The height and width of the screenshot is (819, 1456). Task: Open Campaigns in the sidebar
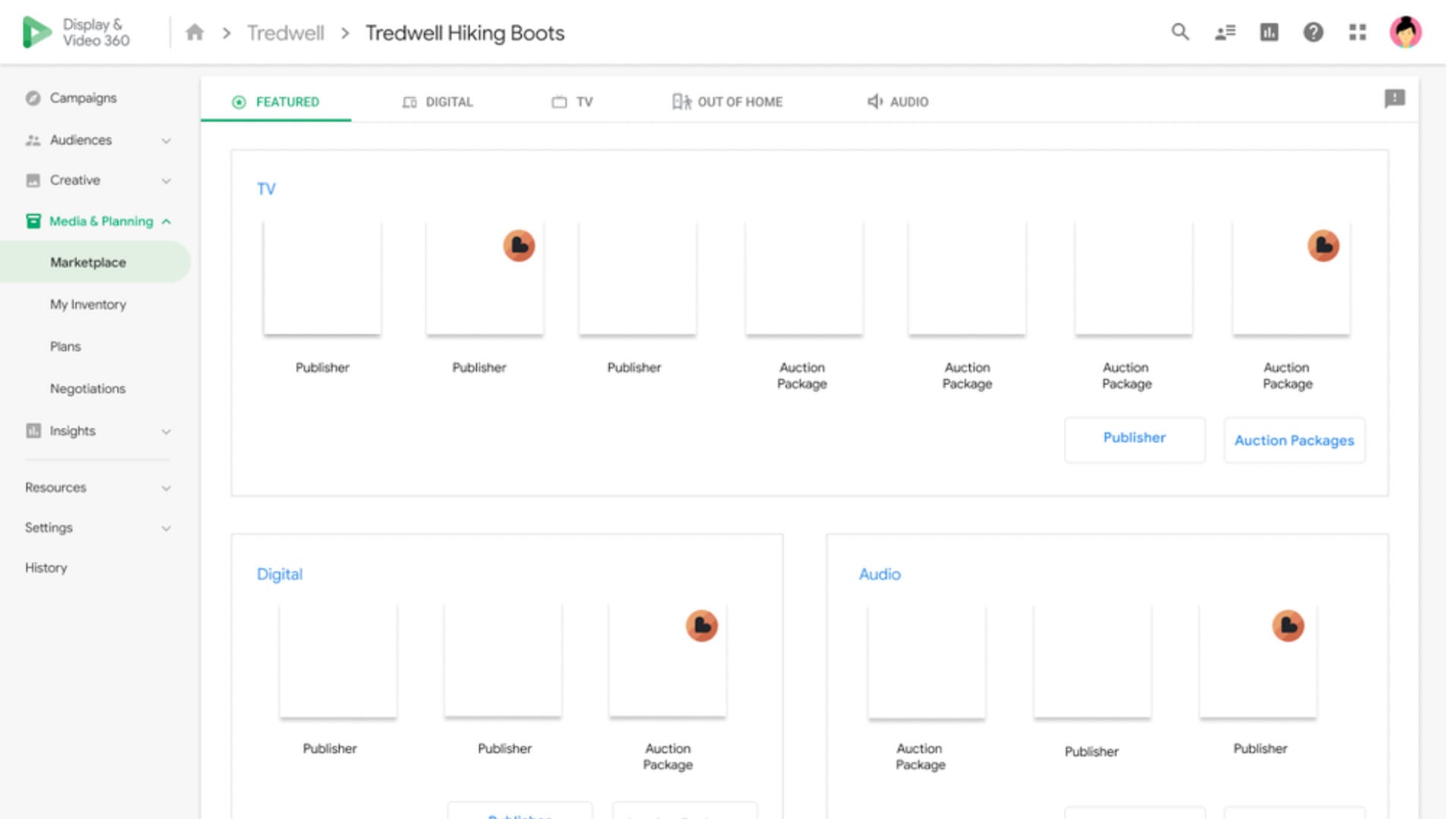pyautogui.click(x=83, y=98)
